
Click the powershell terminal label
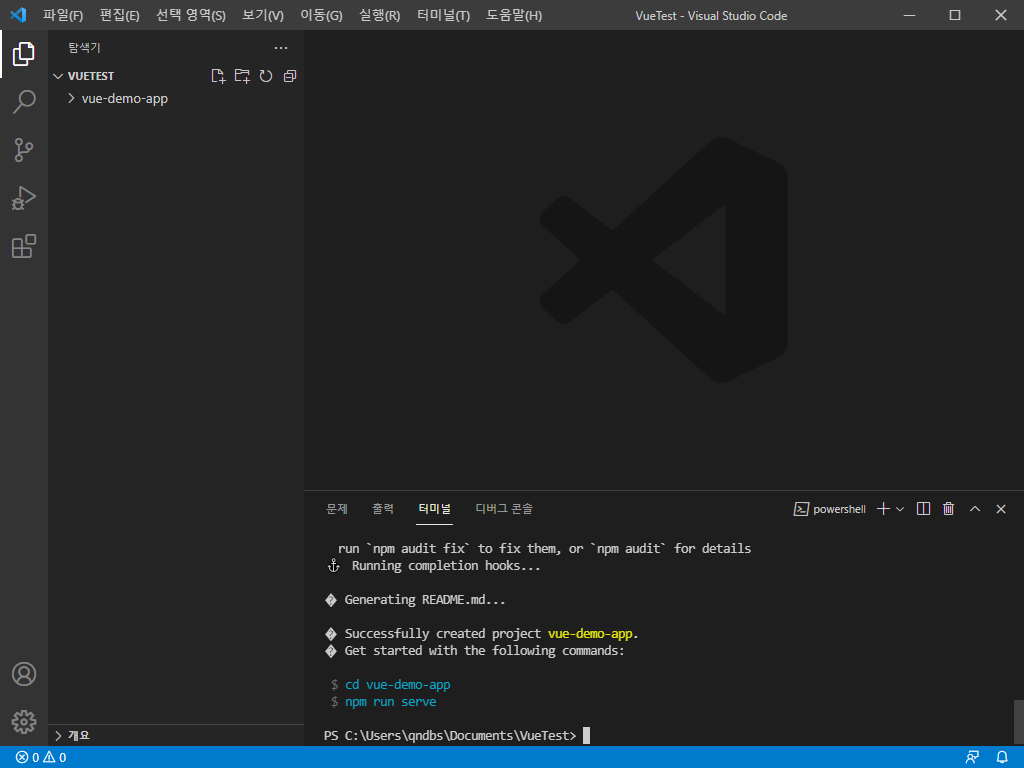(829, 509)
